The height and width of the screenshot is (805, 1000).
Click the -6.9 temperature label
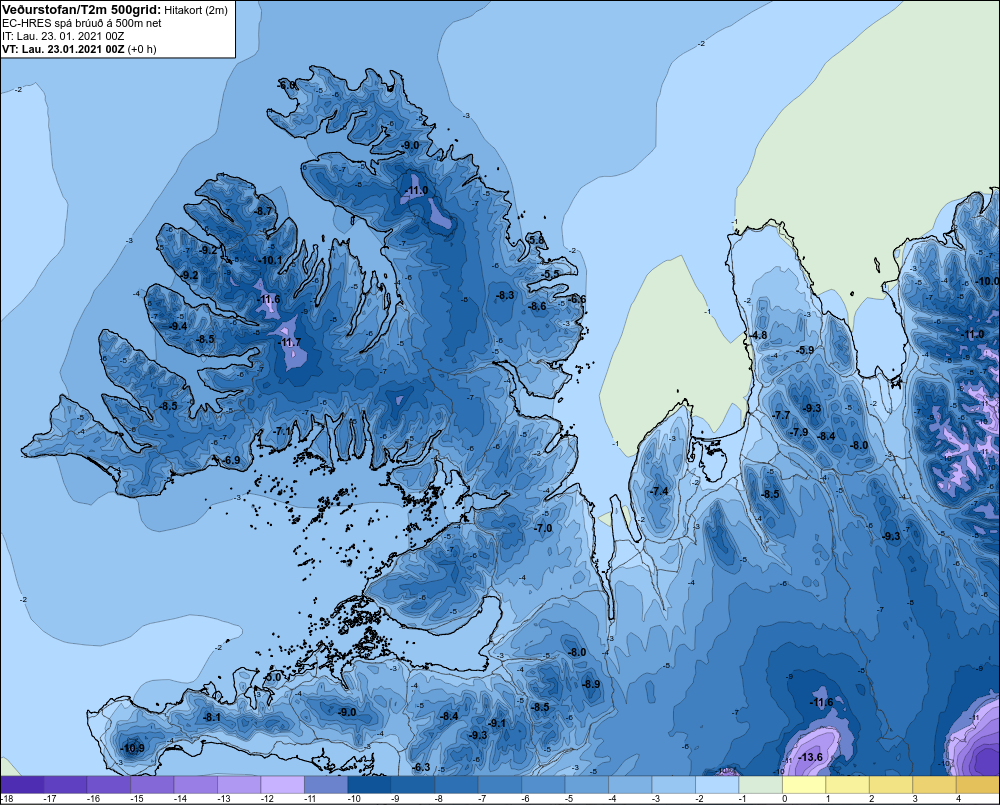pyautogui.click(x=232, y=460)
